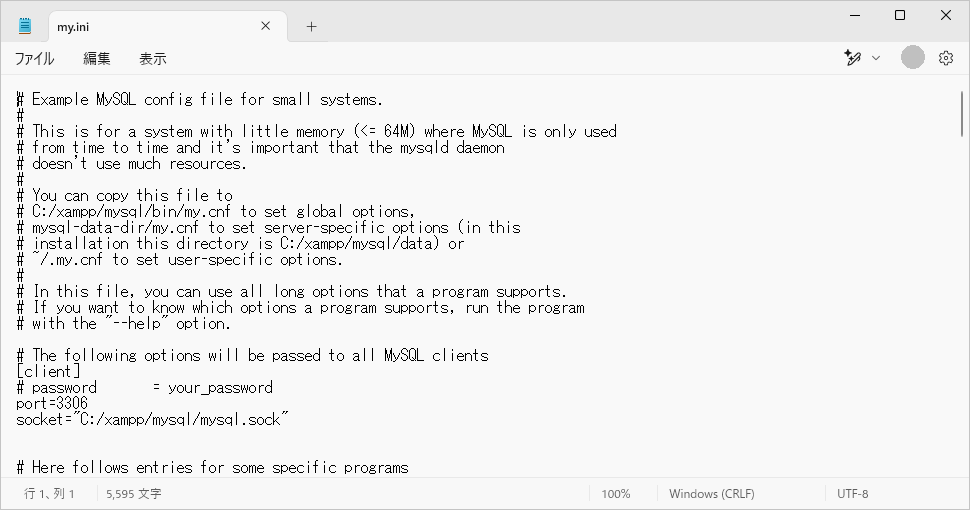Close the my.ini tab
Screen dimensions: 970x510
[265, 27]
